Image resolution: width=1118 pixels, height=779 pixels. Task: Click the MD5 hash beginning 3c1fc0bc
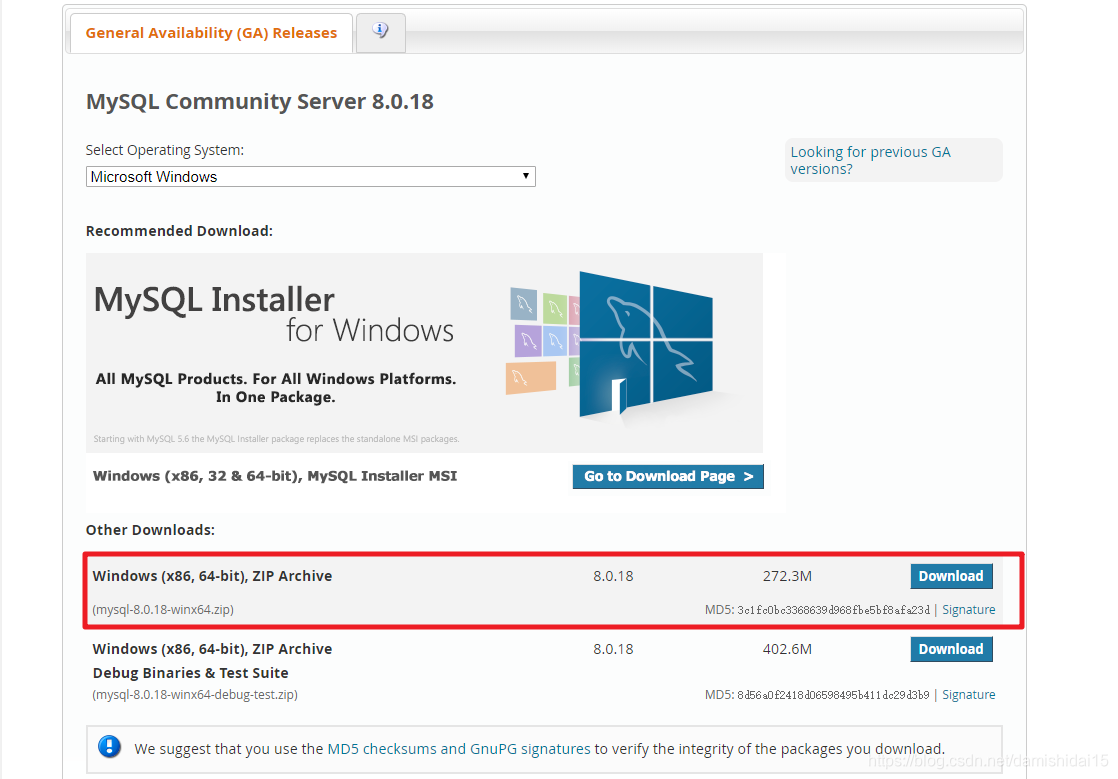coord(834,610)
